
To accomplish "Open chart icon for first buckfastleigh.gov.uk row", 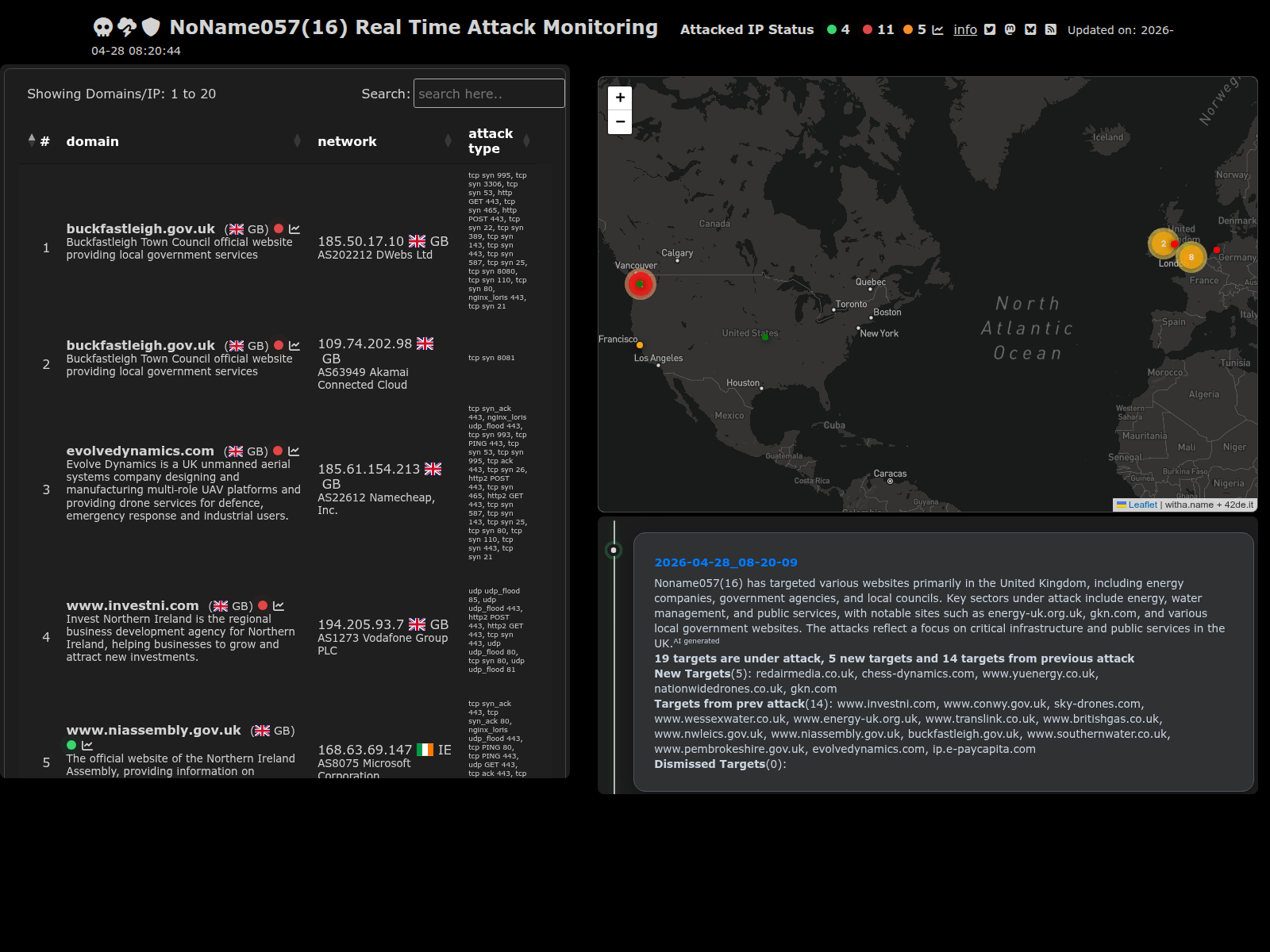I will [294, 228].
